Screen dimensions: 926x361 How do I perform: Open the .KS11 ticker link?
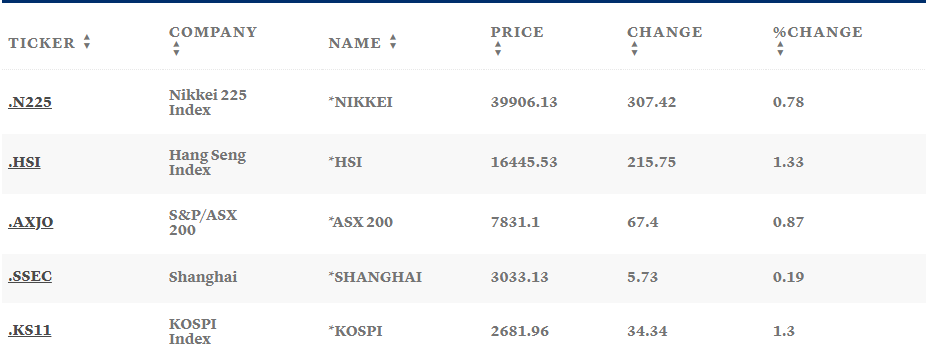pos(30,331)
